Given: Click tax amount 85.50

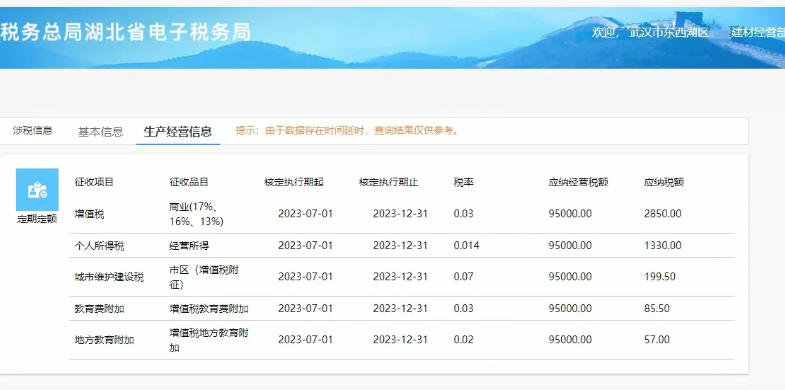Looking at the screenshot, I should click(x=657, y=308).
